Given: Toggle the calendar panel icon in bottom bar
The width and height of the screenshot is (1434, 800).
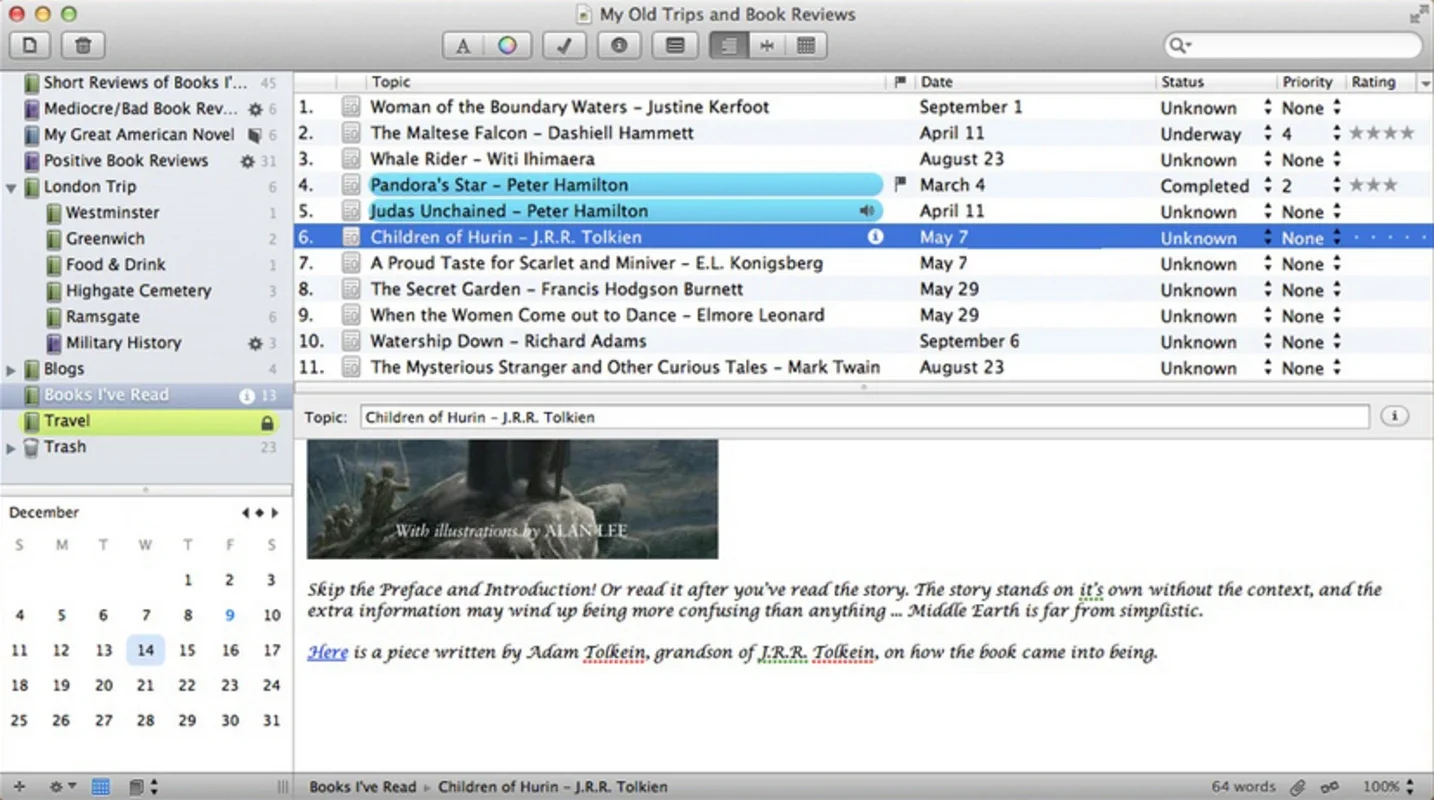Looking at the screenshot, I should click(x=101, y=787).
